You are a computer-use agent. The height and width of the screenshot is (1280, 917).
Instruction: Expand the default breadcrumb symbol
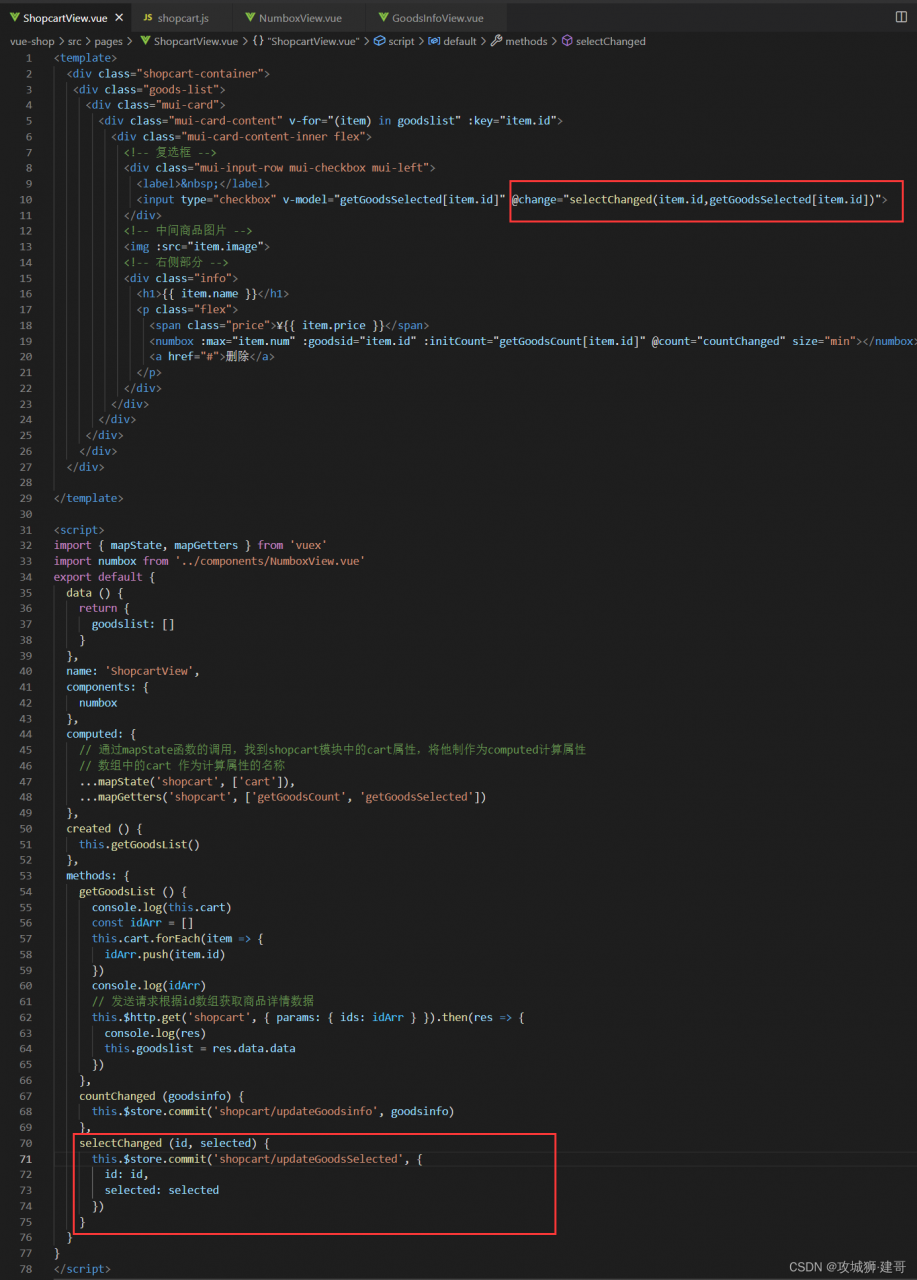452,41
